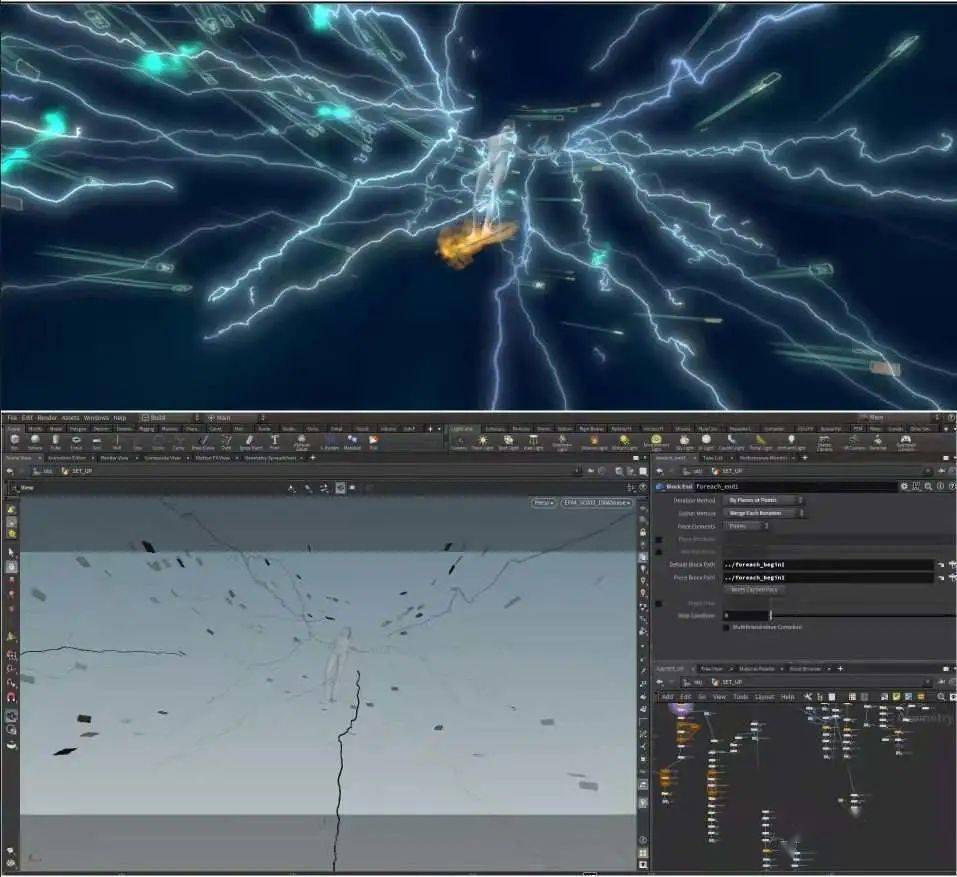Open the network editor Layout menu

tap(764, 696)
